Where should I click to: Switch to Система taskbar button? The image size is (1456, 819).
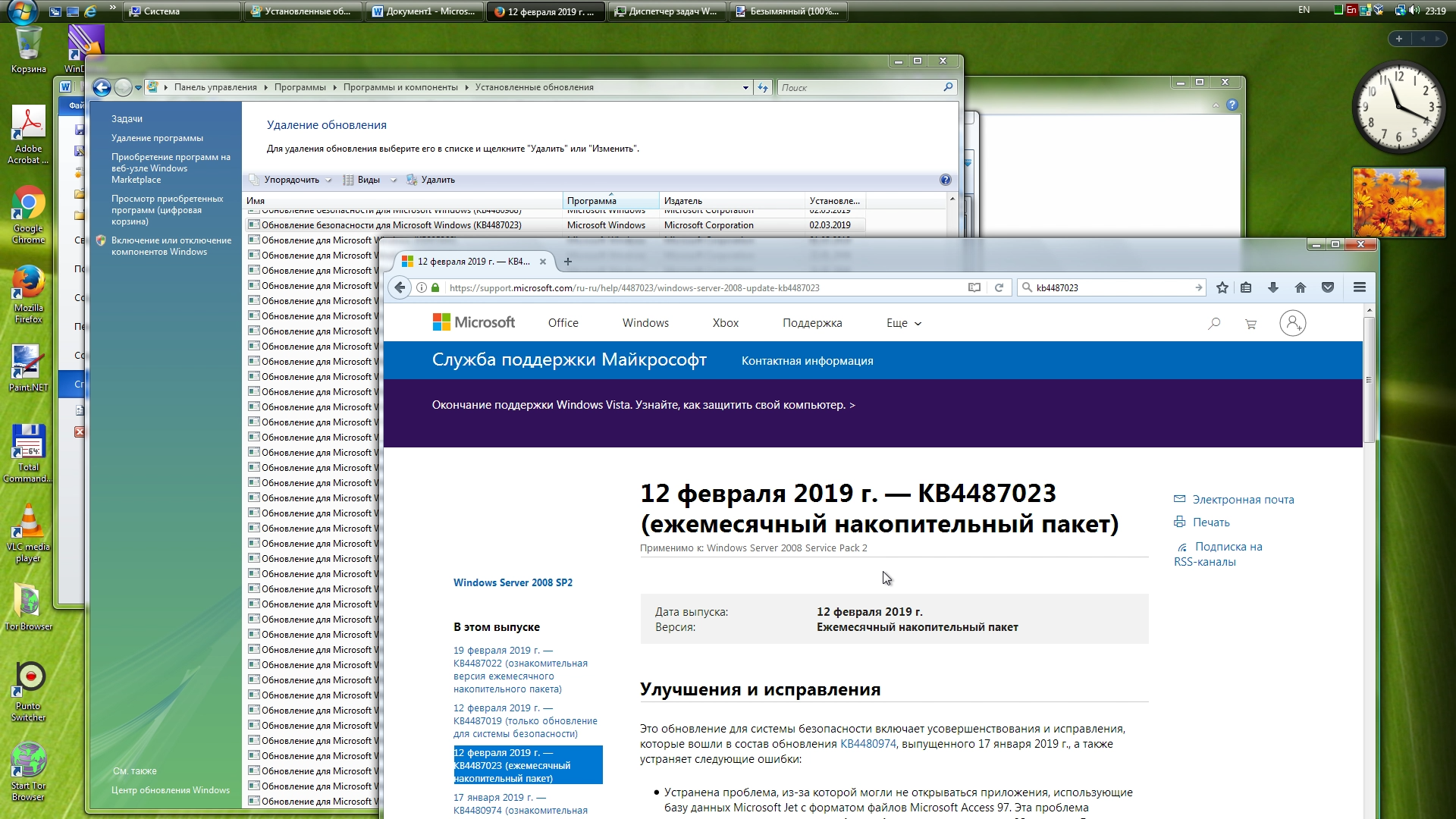(182, 11)
